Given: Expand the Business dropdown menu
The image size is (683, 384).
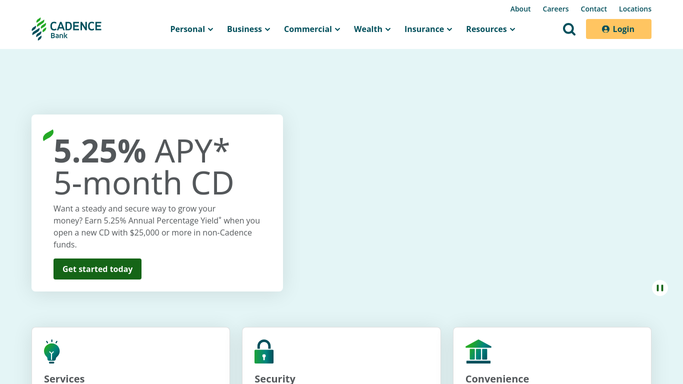Looking at the screenshot, I should pos(248,29).
